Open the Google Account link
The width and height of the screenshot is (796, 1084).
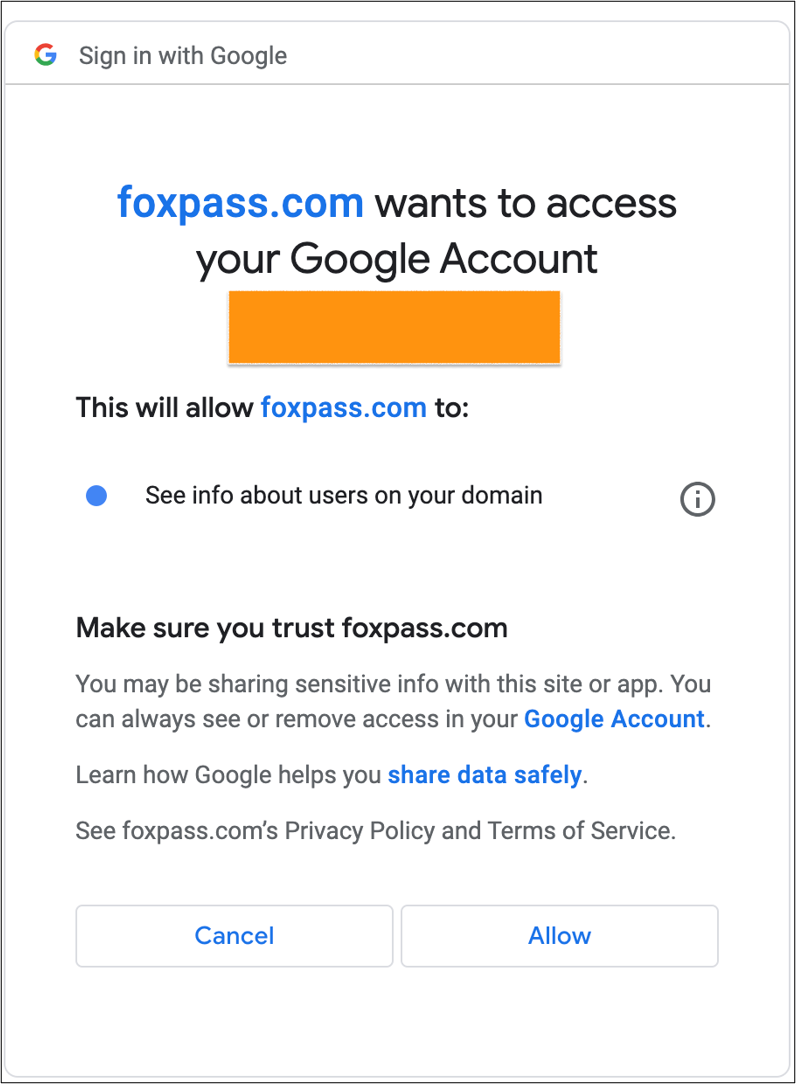pos(614,719)
